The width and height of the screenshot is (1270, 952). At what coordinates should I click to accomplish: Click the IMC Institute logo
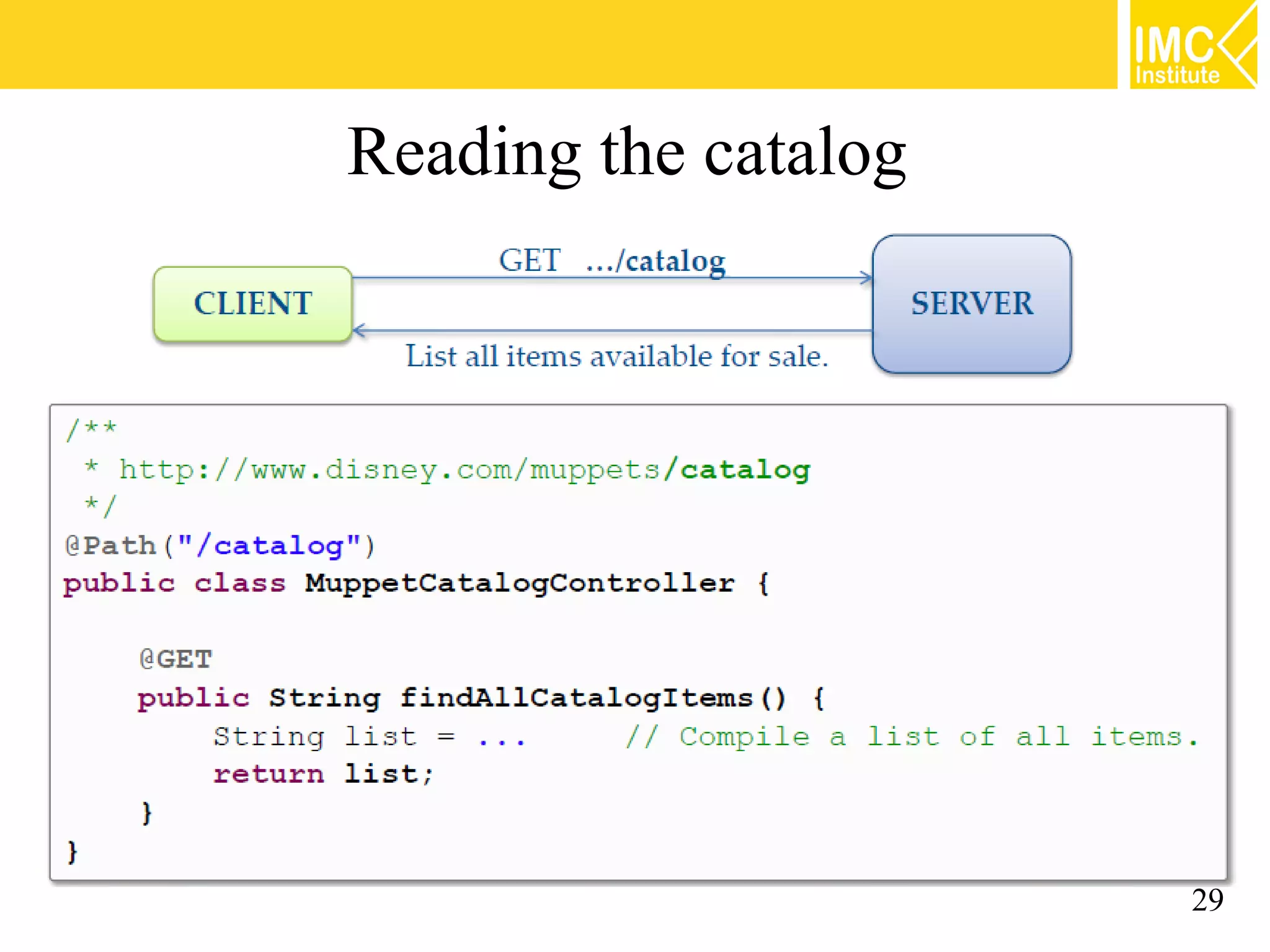tap(1194, 45)
